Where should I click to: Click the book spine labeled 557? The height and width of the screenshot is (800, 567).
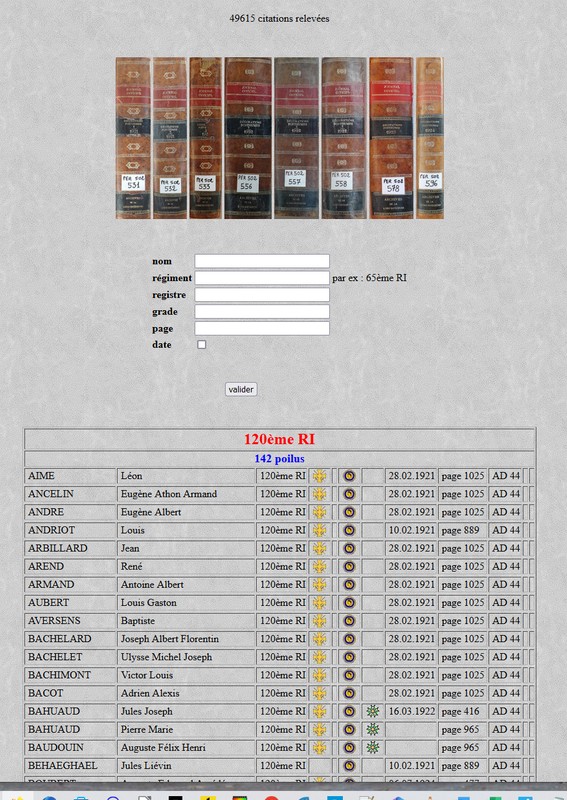coord(296,138)
